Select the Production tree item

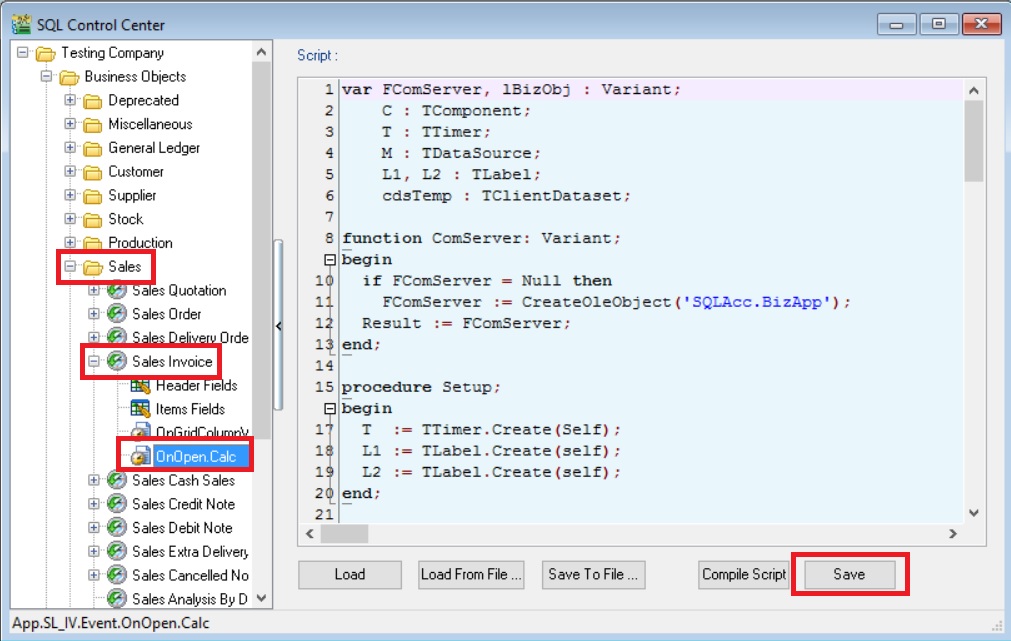(140, 243)
